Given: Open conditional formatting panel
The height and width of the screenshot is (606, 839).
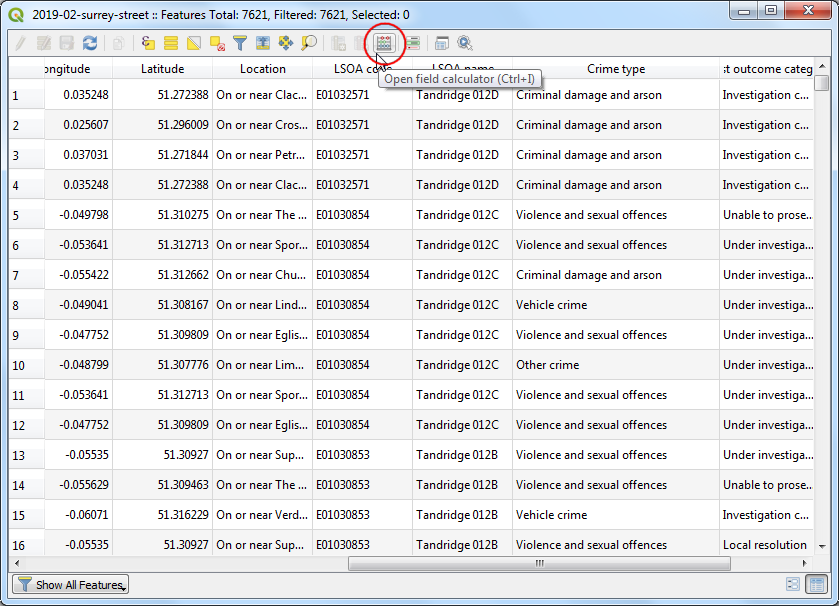Looking at the screenshot, I should click(412, 43).
